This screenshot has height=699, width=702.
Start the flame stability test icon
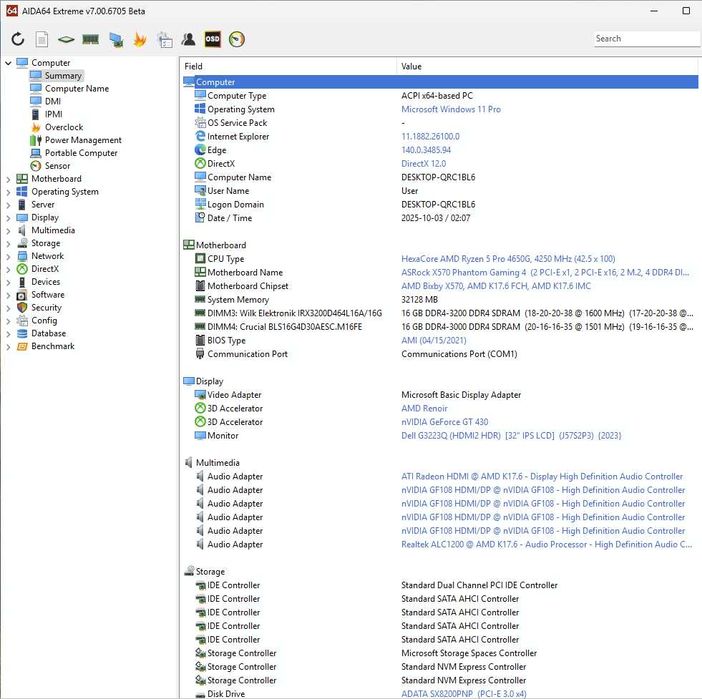click(x=140, y=39)
